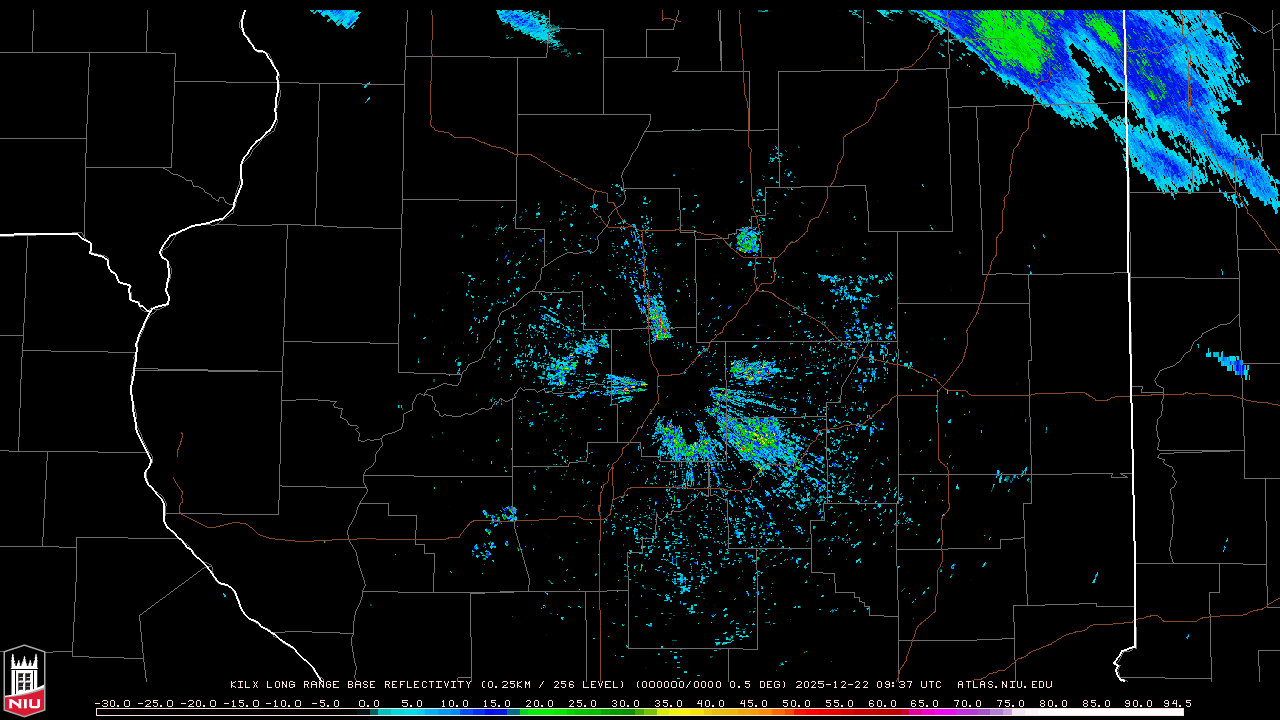Screen dimensions: 1280x720
Task: Click the 20.0 label on the dBZ scale
Action: pyautogui.click(x=540, y=703)
